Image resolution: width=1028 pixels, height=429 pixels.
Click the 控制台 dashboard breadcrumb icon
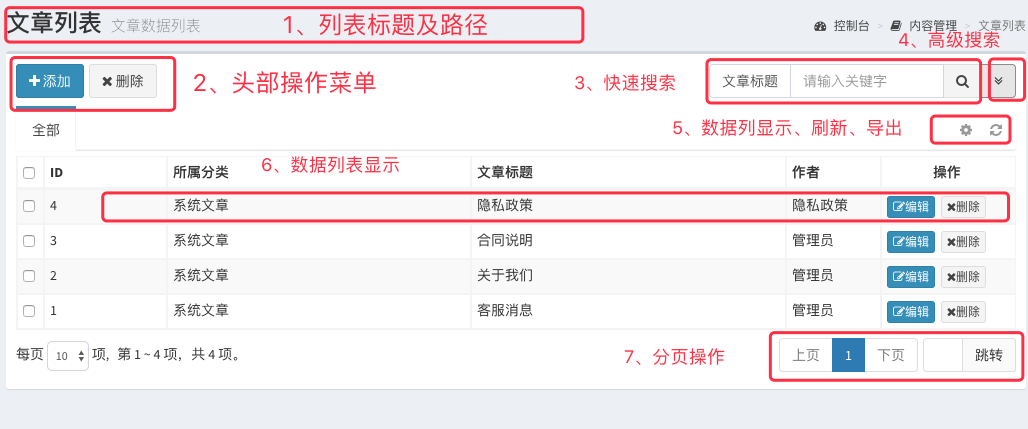(x=820, y=26)
